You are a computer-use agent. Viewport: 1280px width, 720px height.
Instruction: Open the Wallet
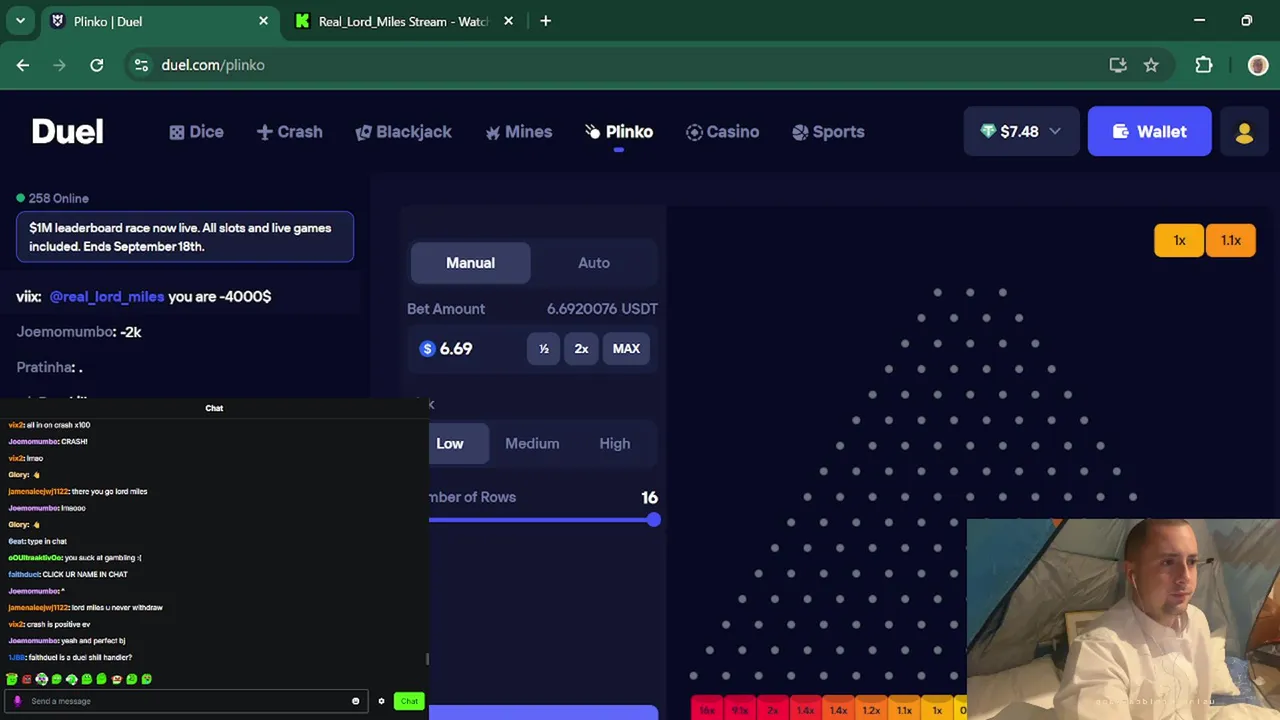click(1149, 131)
